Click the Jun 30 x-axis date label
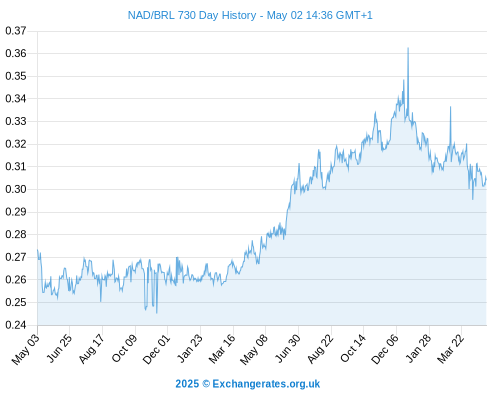495x400 pixels. click(x=288, y=348)
